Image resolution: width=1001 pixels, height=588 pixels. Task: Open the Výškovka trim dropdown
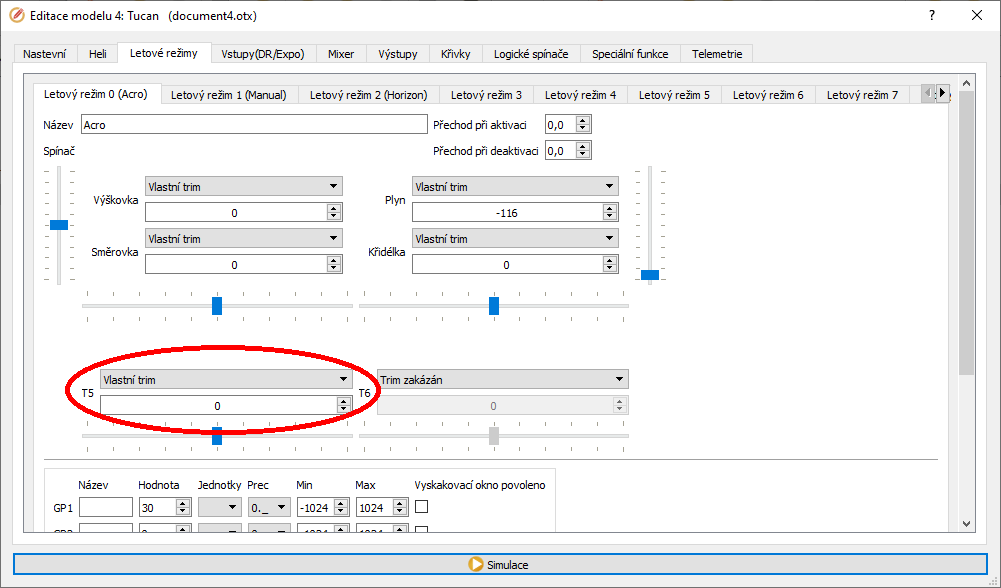(243, 187)
